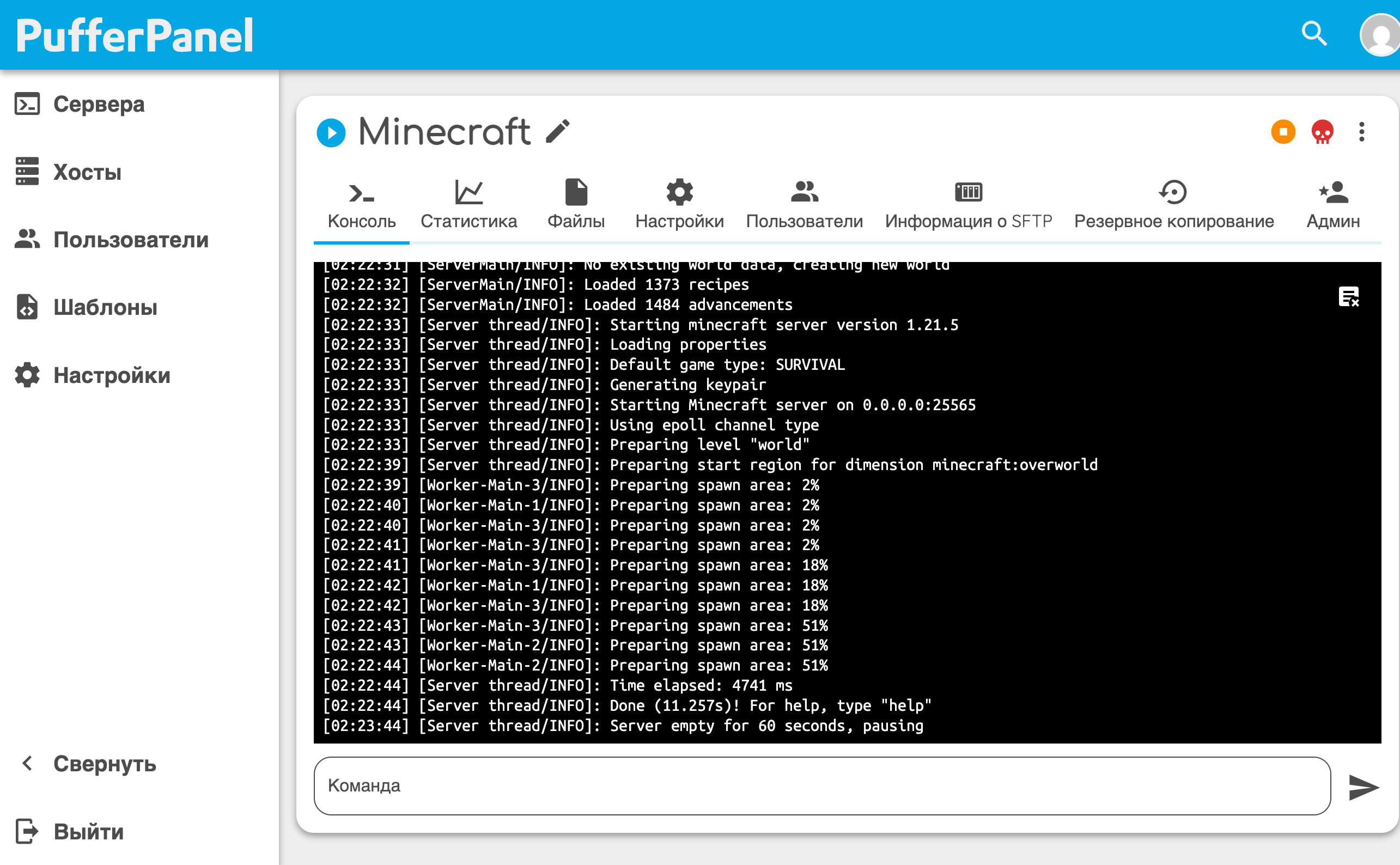The height and width of the screenshot is (865, 1400).
Task: Open the user account avatar
Action: click(1379, 35)
